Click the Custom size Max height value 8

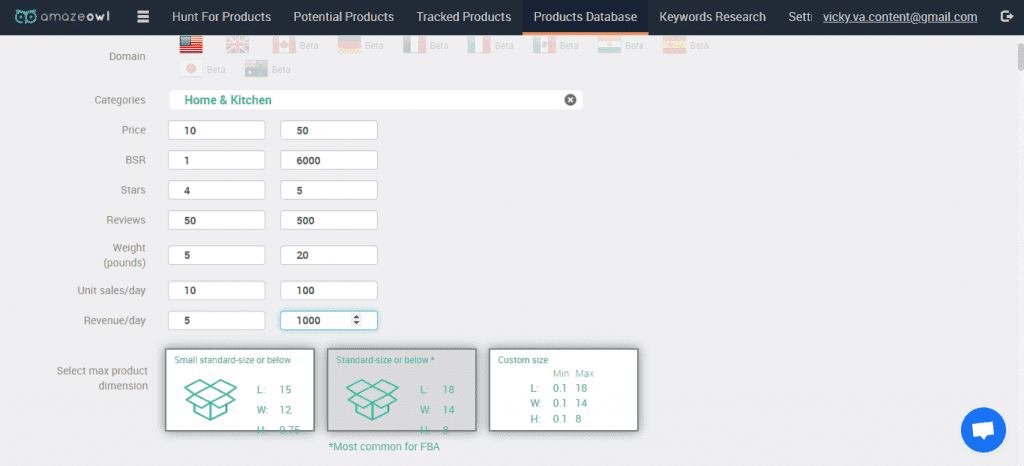(578, 419)
